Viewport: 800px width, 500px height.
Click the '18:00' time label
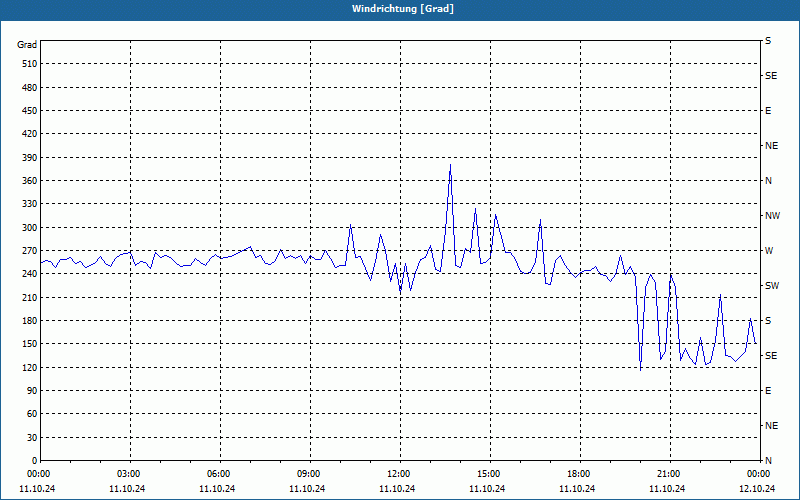tap(580, 474)
